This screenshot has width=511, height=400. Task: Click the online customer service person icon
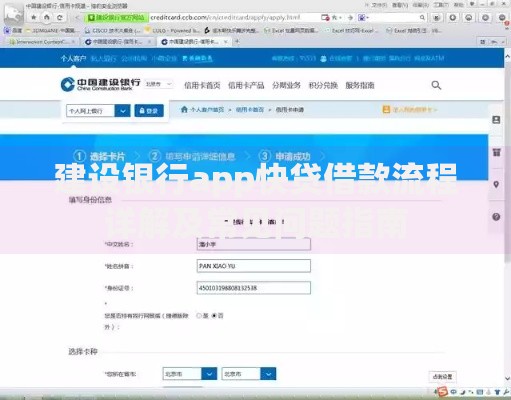click(323, 59)
